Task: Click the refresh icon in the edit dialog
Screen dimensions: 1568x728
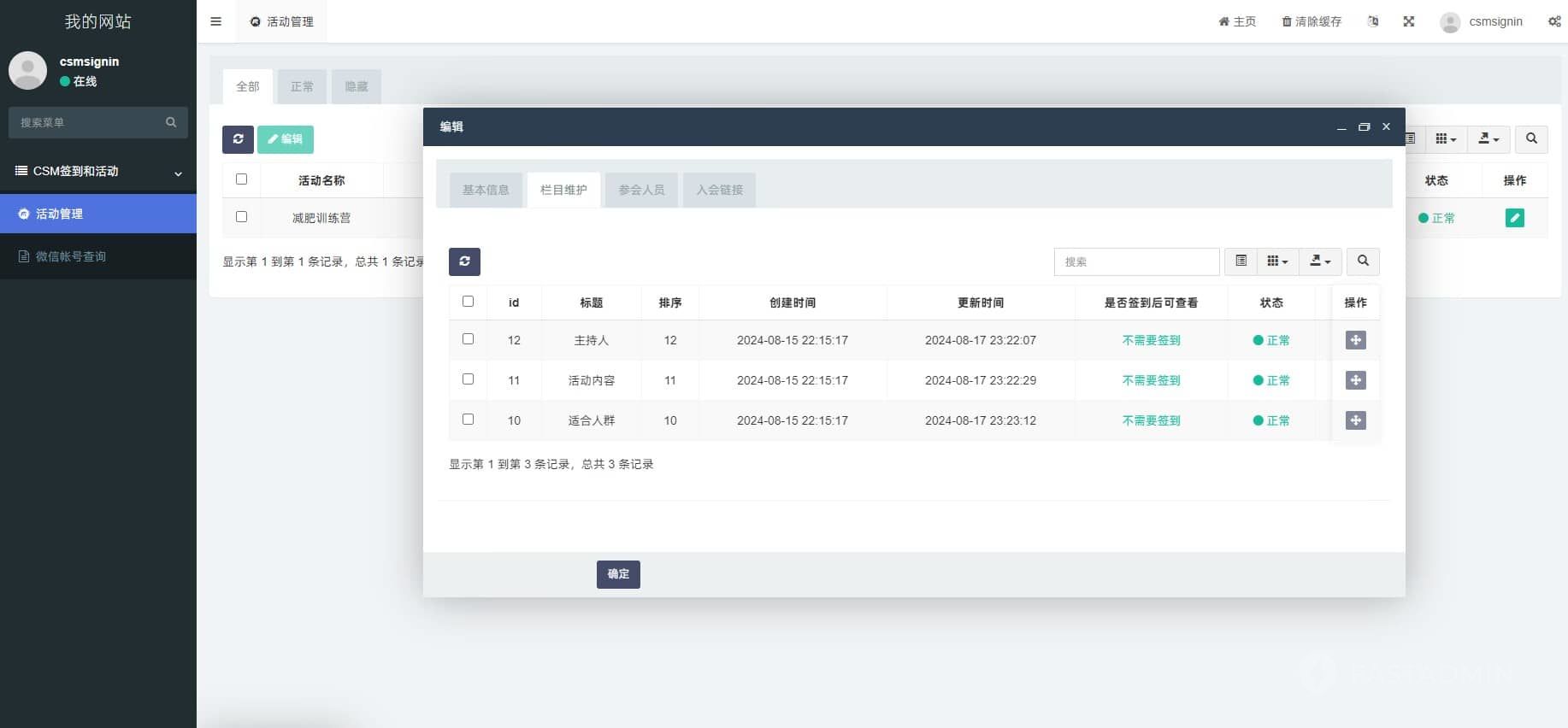Action: point(464,261)
